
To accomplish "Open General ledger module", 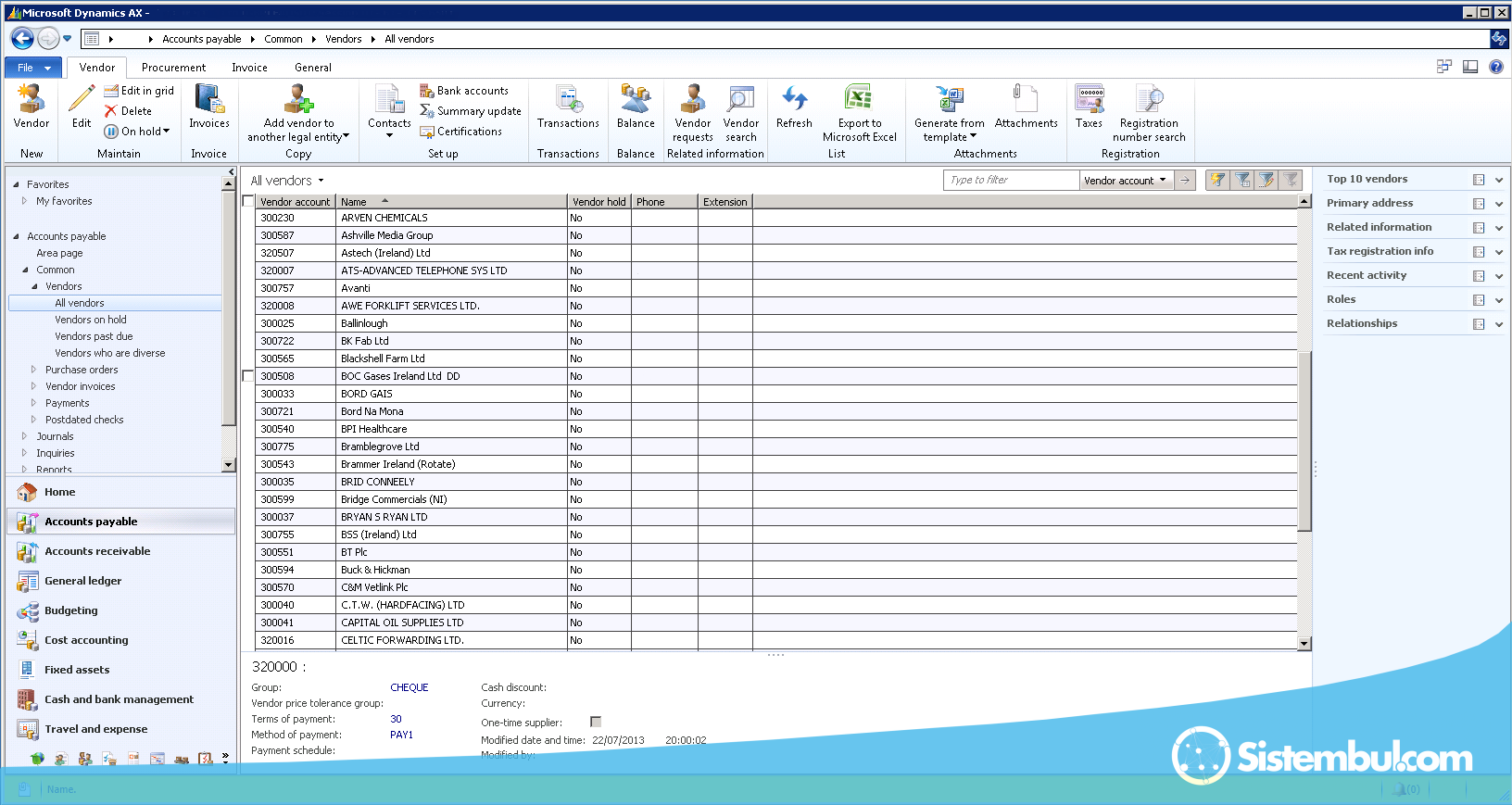I will point(83,581).
